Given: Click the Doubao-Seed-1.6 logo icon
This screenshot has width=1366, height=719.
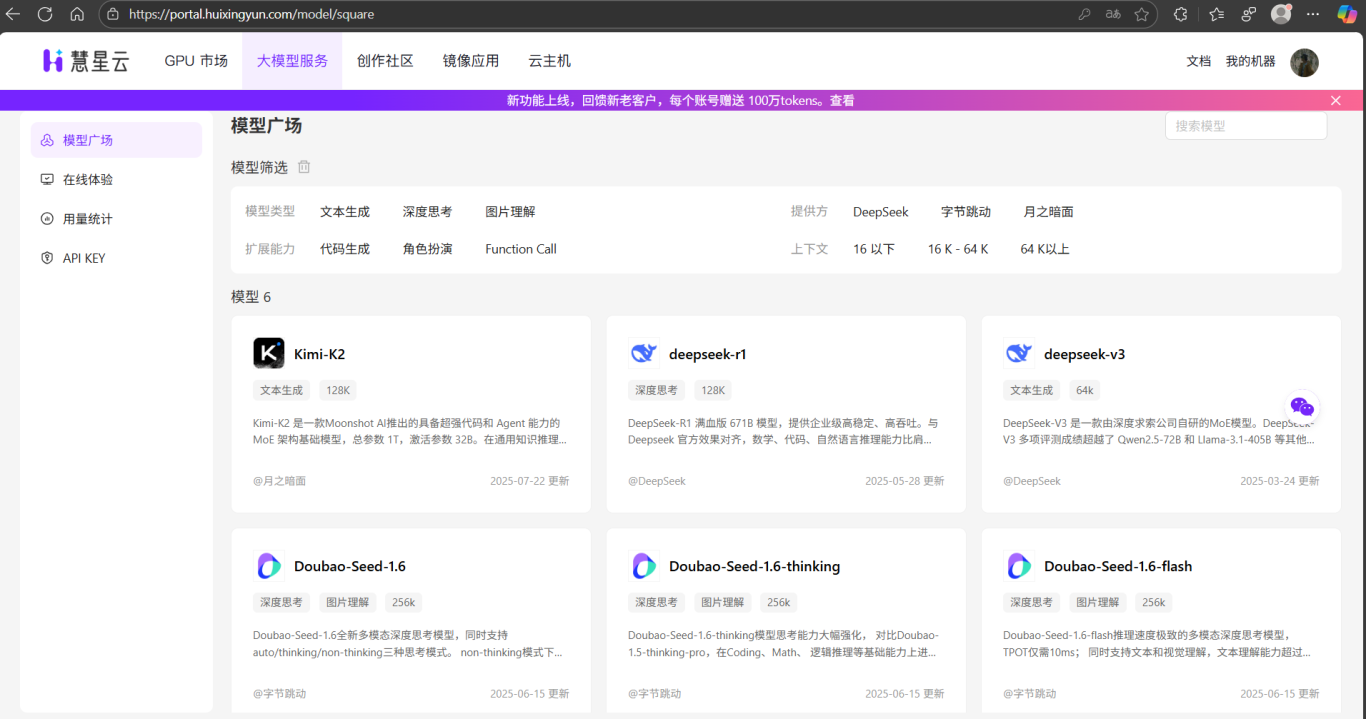Looking at the screenshot, I should pos(269,566).
